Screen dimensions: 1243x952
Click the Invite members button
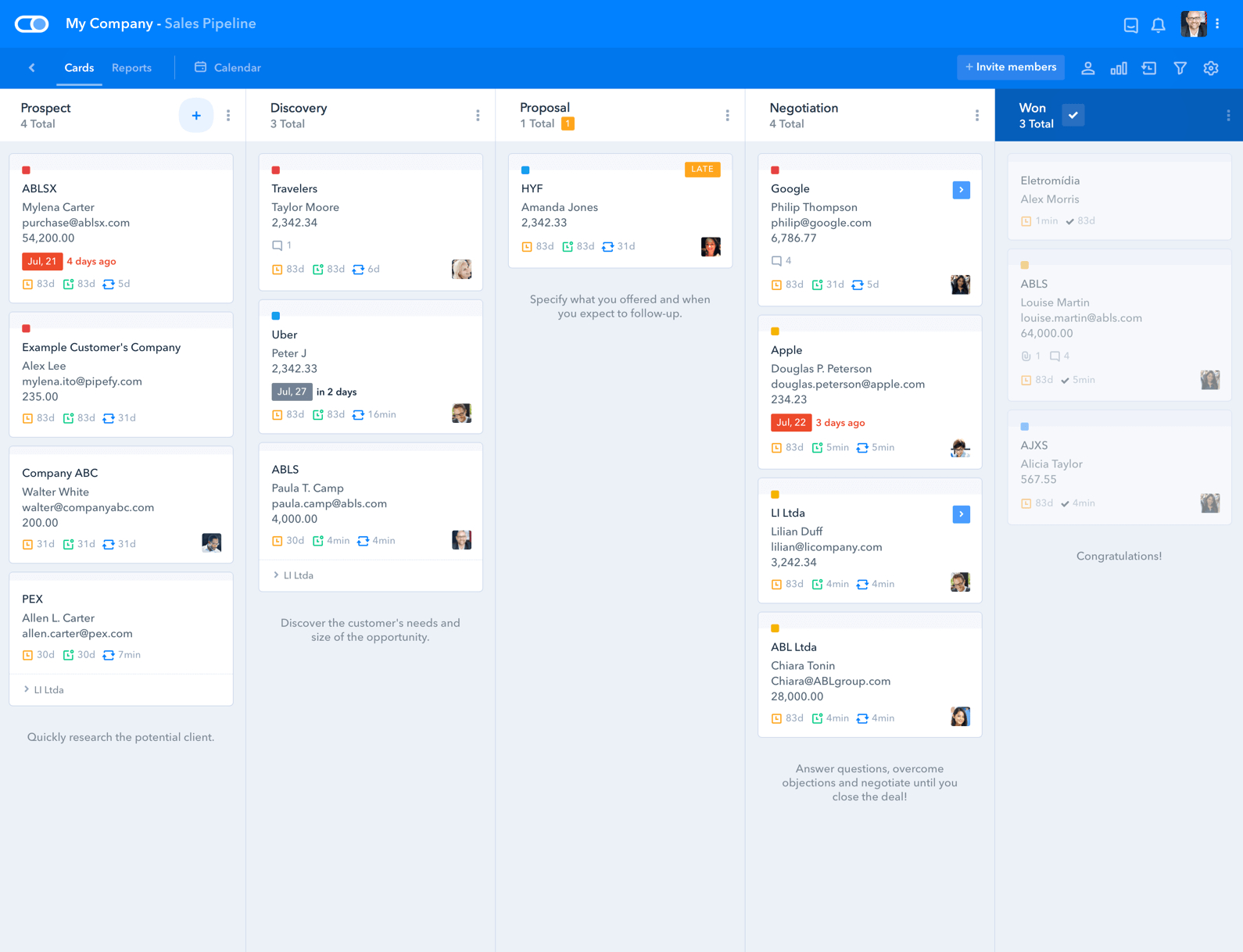pyautogui.click(x=1010, y=67)
